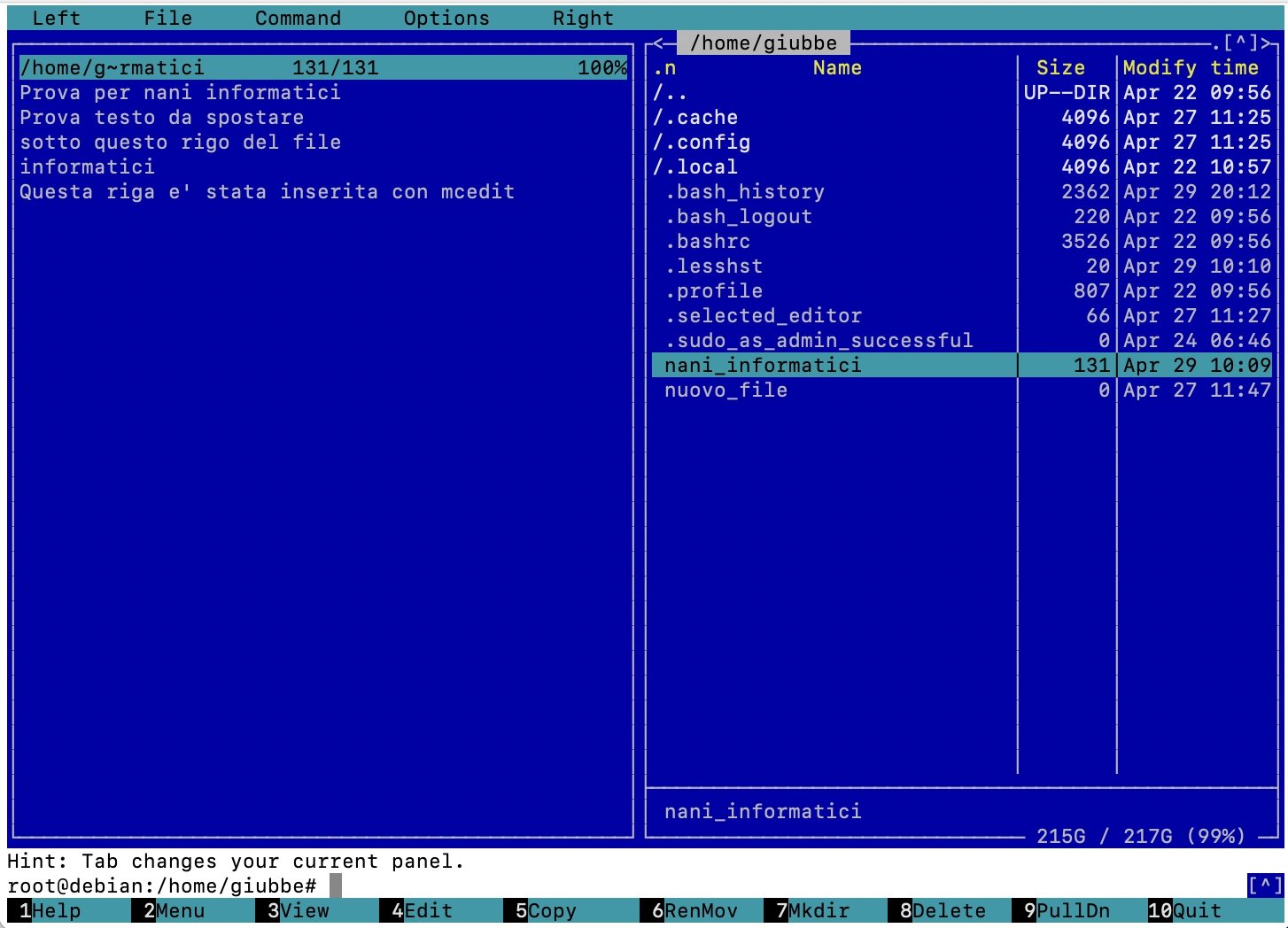
Task: Open the Options menu
Action: pyautogui.click(x=446, y=18)
